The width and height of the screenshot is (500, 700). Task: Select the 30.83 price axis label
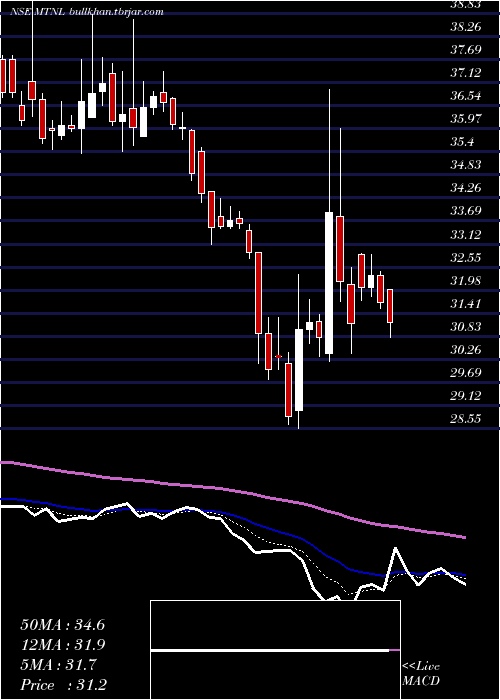click(x=466, y=326)
